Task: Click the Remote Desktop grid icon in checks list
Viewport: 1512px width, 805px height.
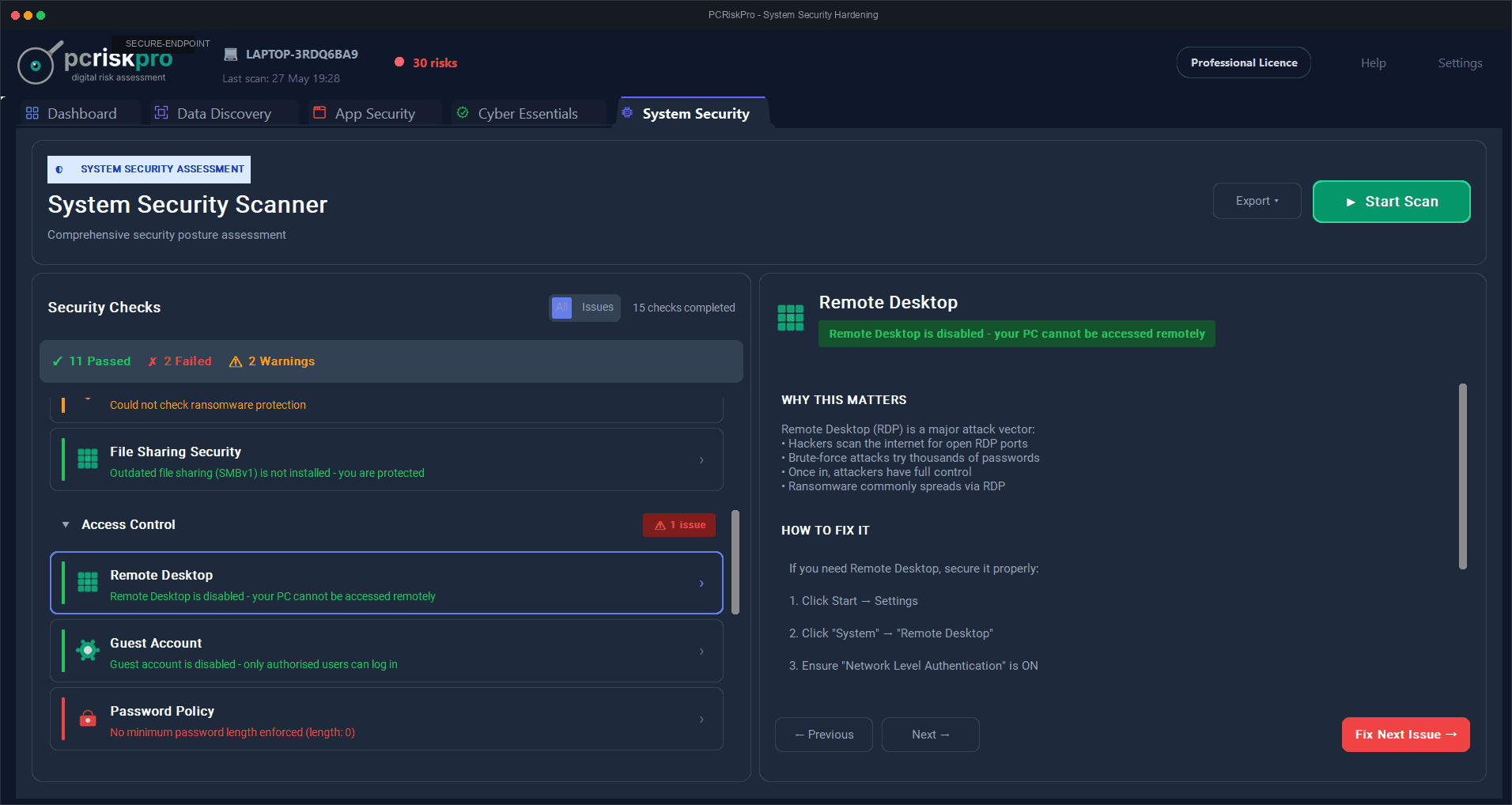Action: pyautogui.click(x=88, y=582)
